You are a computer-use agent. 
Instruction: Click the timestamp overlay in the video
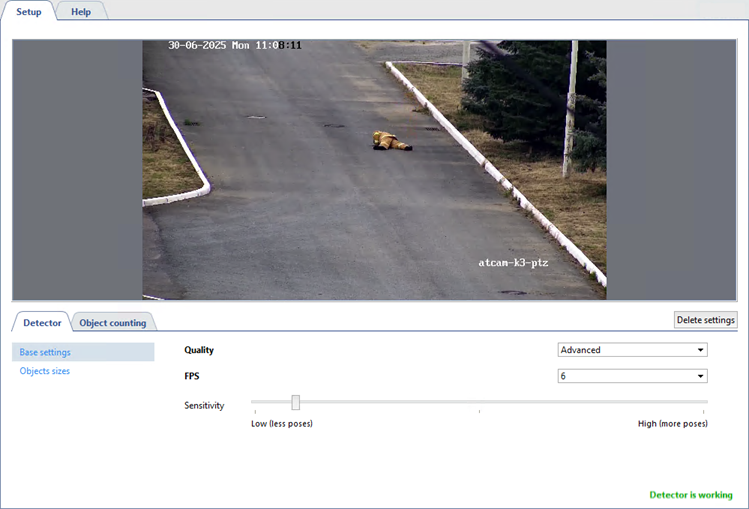click(235, 46)
